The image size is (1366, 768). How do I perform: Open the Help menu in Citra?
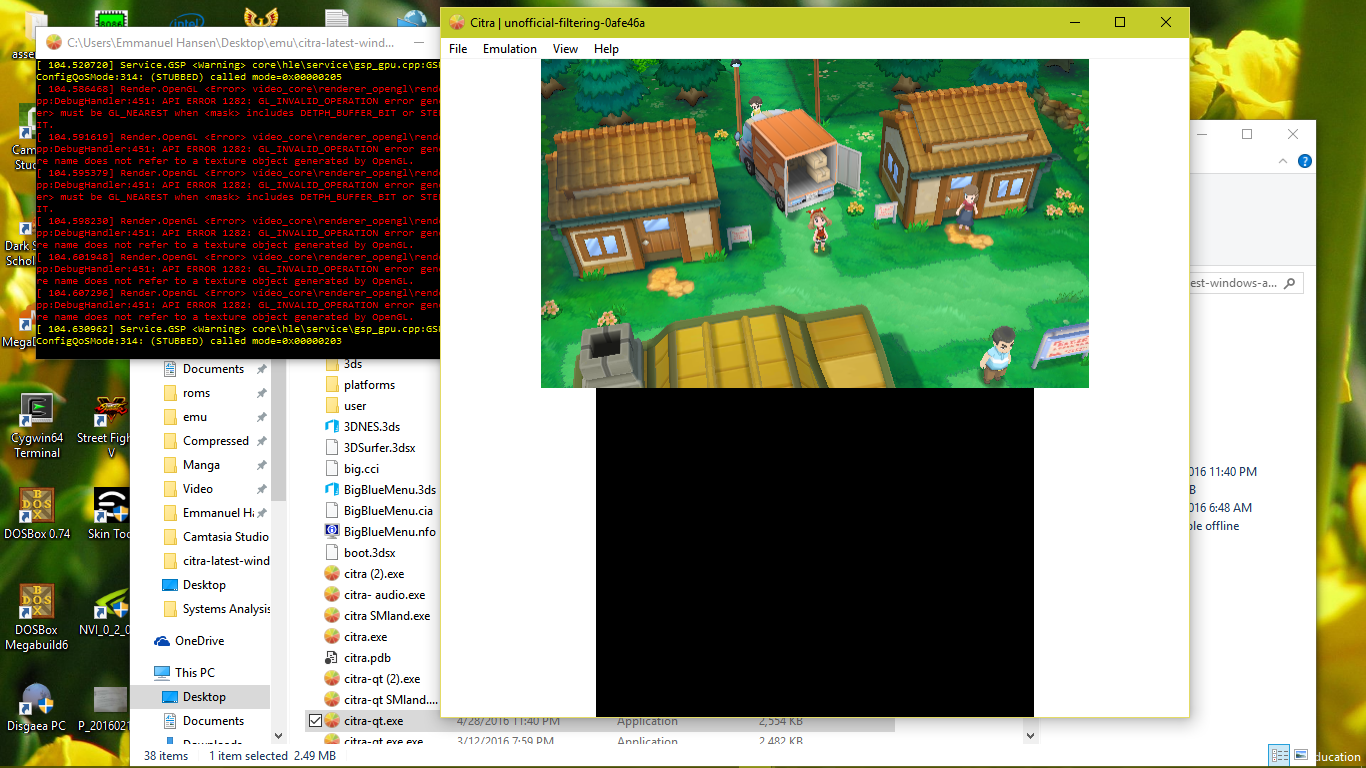point(606,49)
